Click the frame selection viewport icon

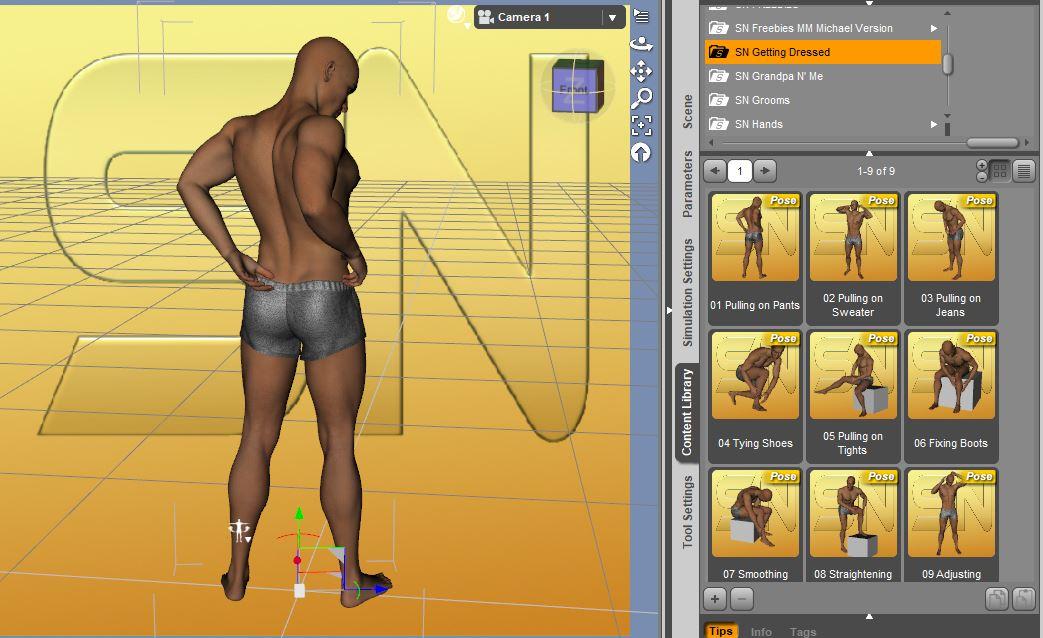point(641,125)
